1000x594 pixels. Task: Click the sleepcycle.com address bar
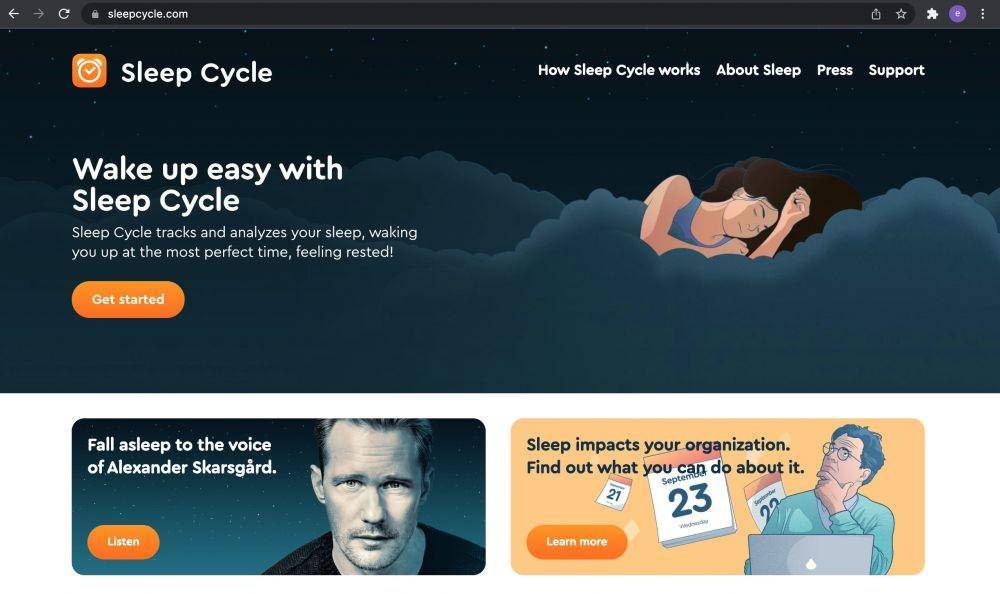pyautogui.click(x=478, y=14)
